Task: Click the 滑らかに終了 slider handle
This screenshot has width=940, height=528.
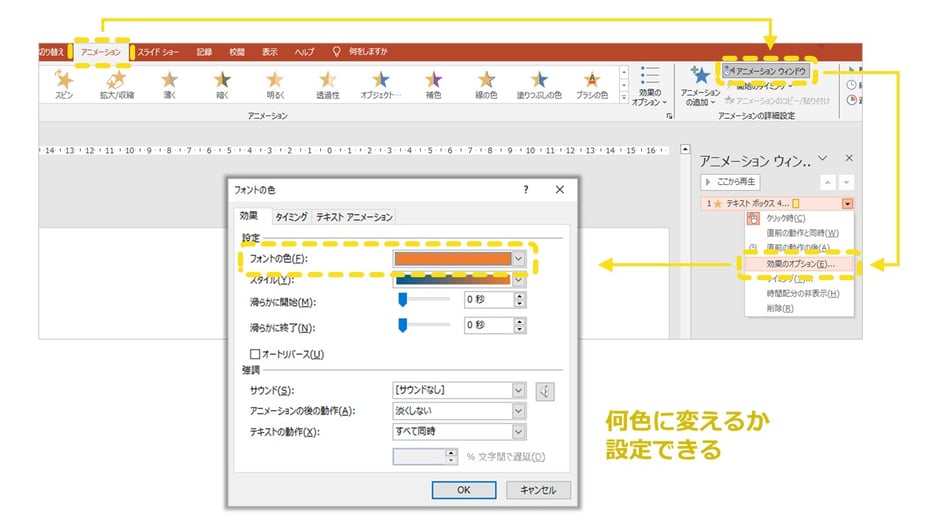Action: click(x=403, y=325)
